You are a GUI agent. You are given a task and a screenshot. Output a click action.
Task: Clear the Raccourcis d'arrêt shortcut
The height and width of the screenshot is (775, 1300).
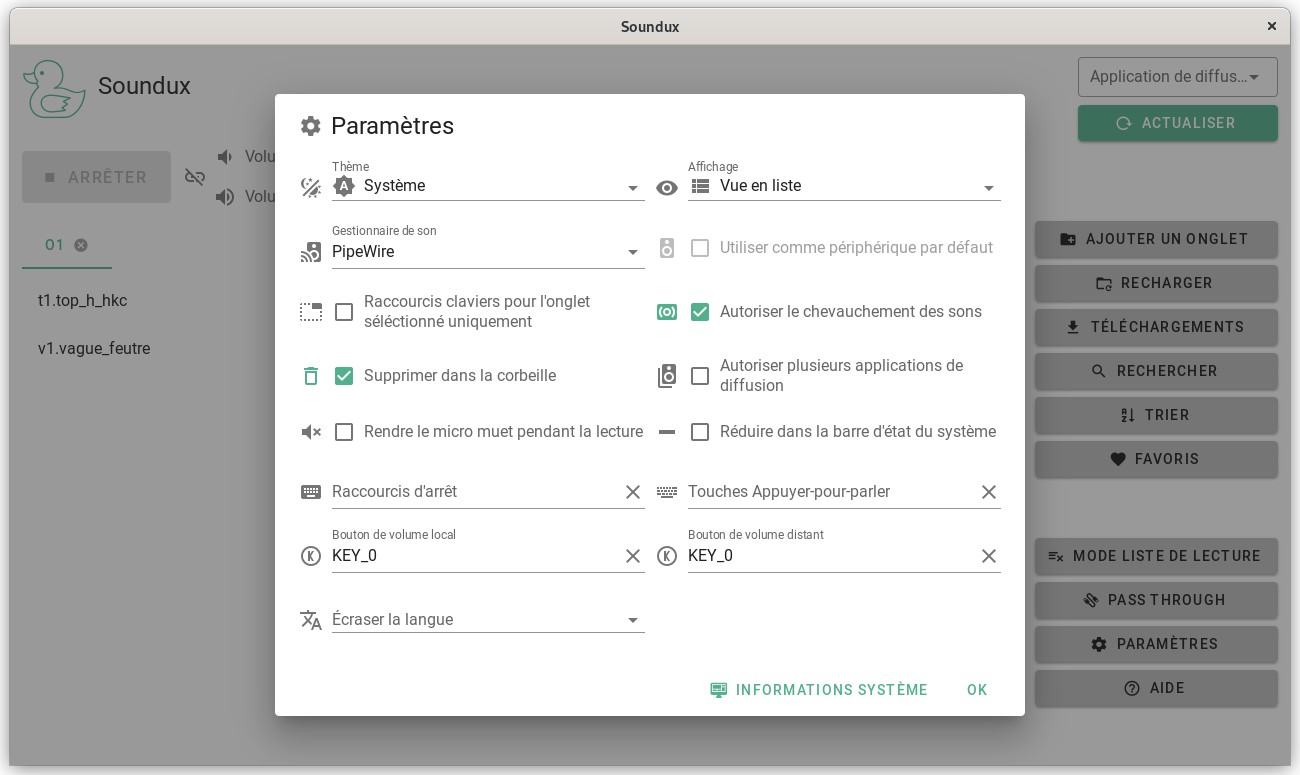coord(633,492)
